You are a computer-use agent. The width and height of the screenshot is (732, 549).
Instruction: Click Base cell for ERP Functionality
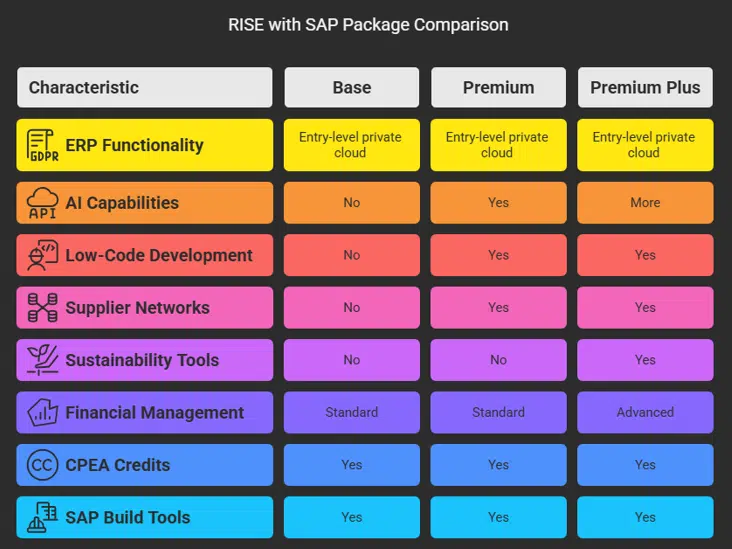click(x=352, y=145)
